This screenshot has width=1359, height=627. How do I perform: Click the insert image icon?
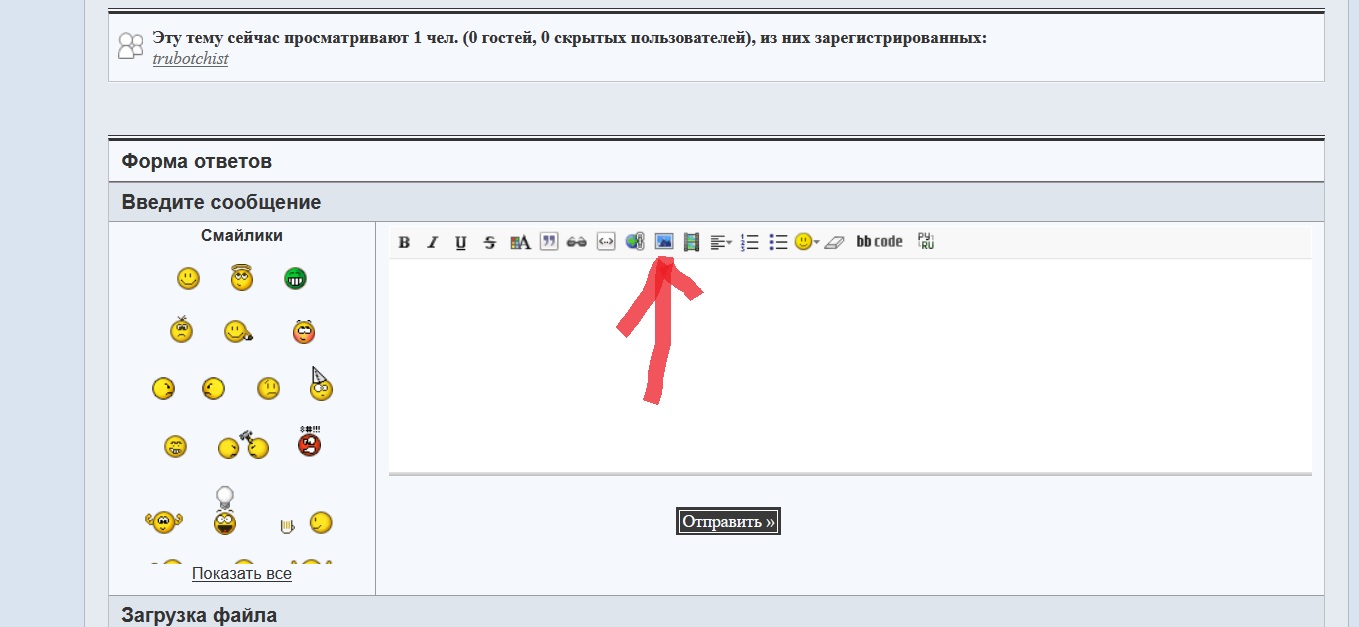click(x=663, y=241)
